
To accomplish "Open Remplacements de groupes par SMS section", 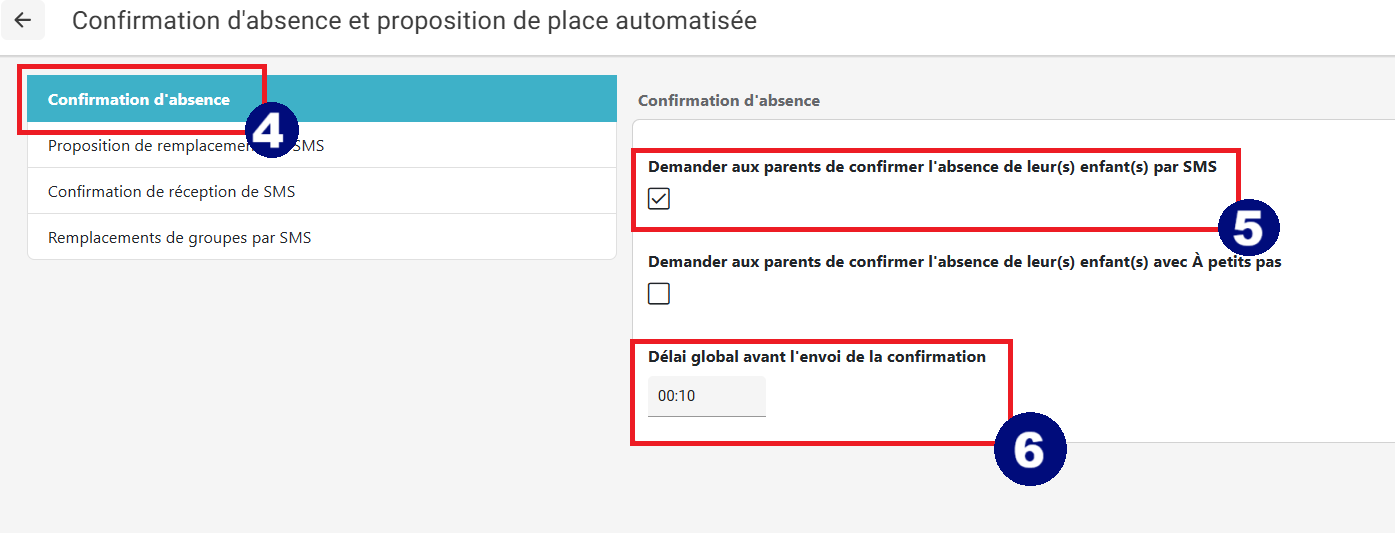I will (x=322, y=237).
